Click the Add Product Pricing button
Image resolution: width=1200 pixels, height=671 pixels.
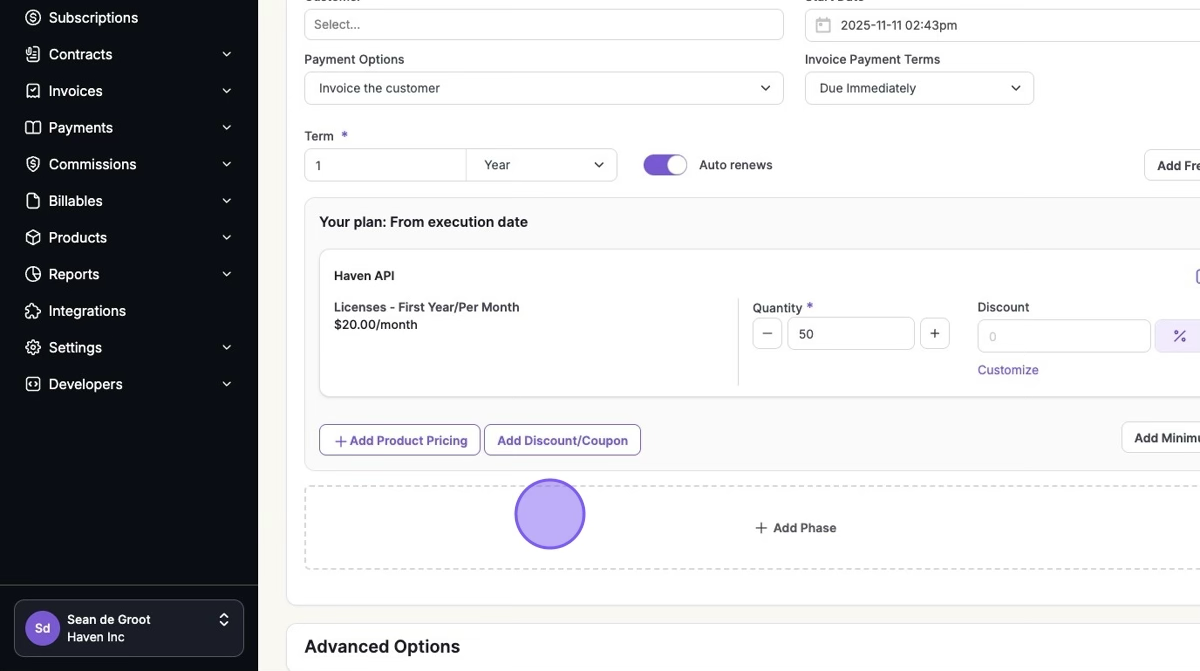click(400, 440)
